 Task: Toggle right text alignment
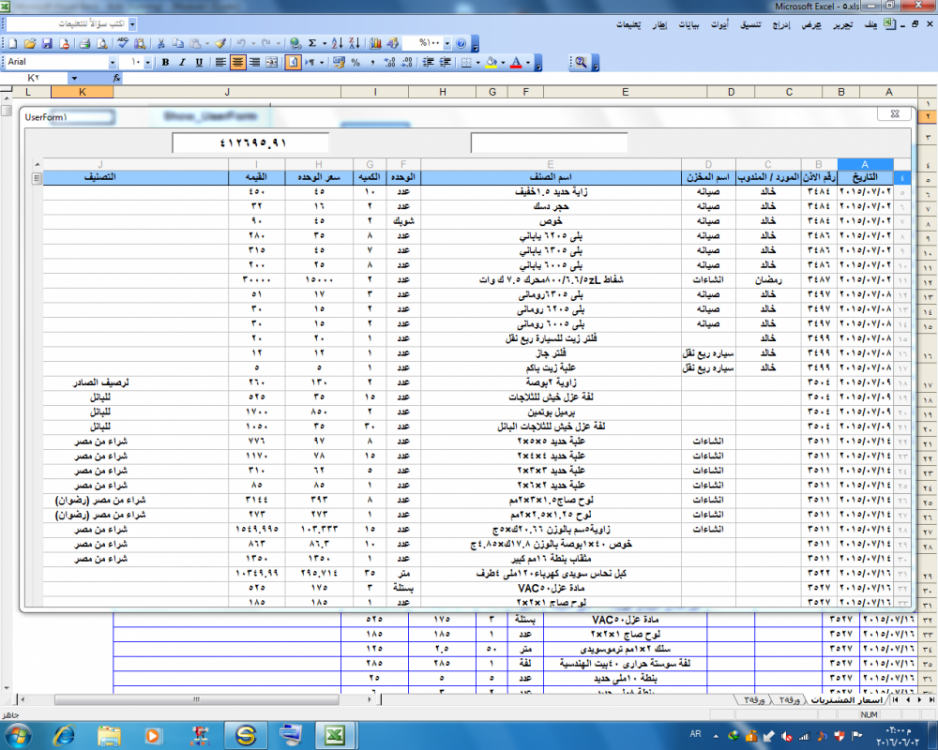(x=255, y=62)
